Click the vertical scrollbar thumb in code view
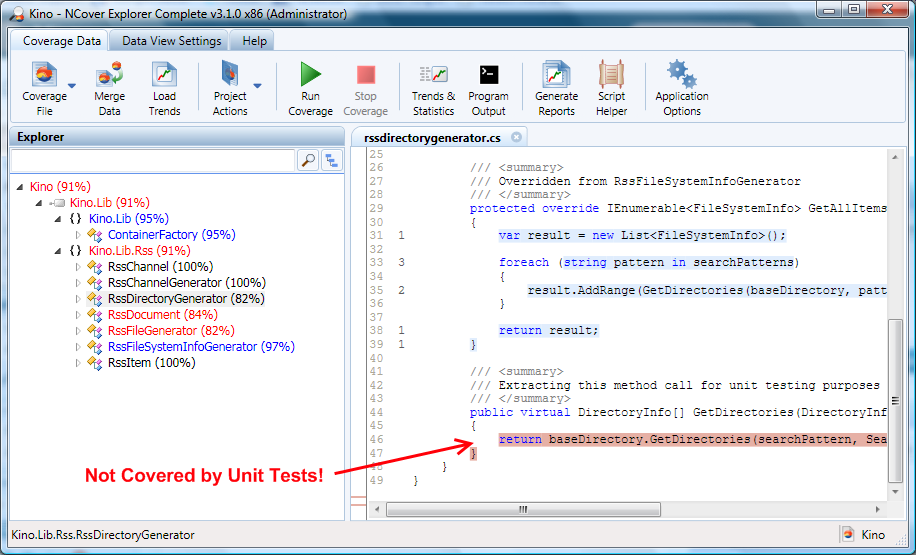This screenshot has height=555, width=916. (x=895, y=401)
